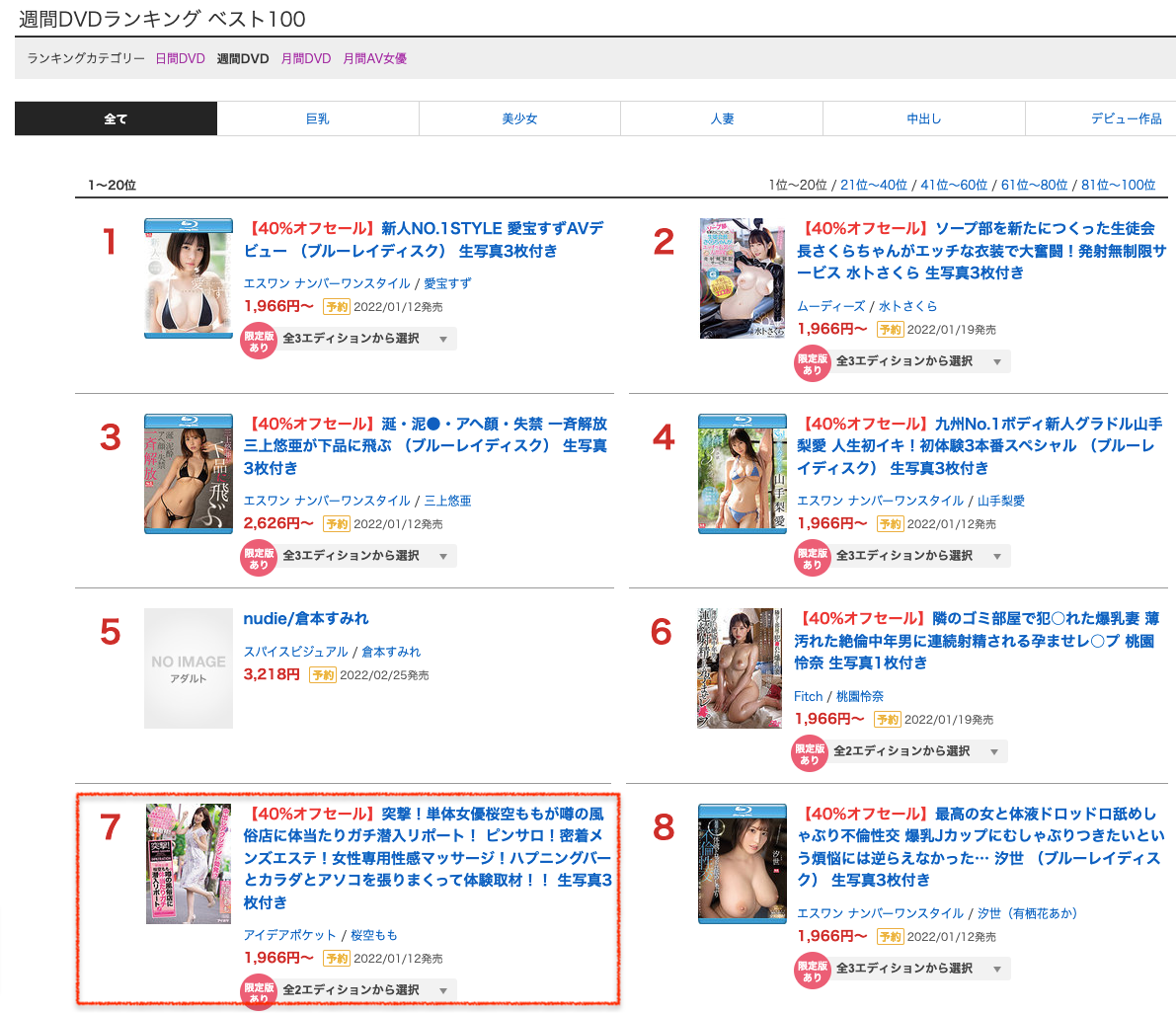Viewport: 1176px width, 1013px height.
Task: Click the 限定版あり badge on rank 6
Action: 810,753
